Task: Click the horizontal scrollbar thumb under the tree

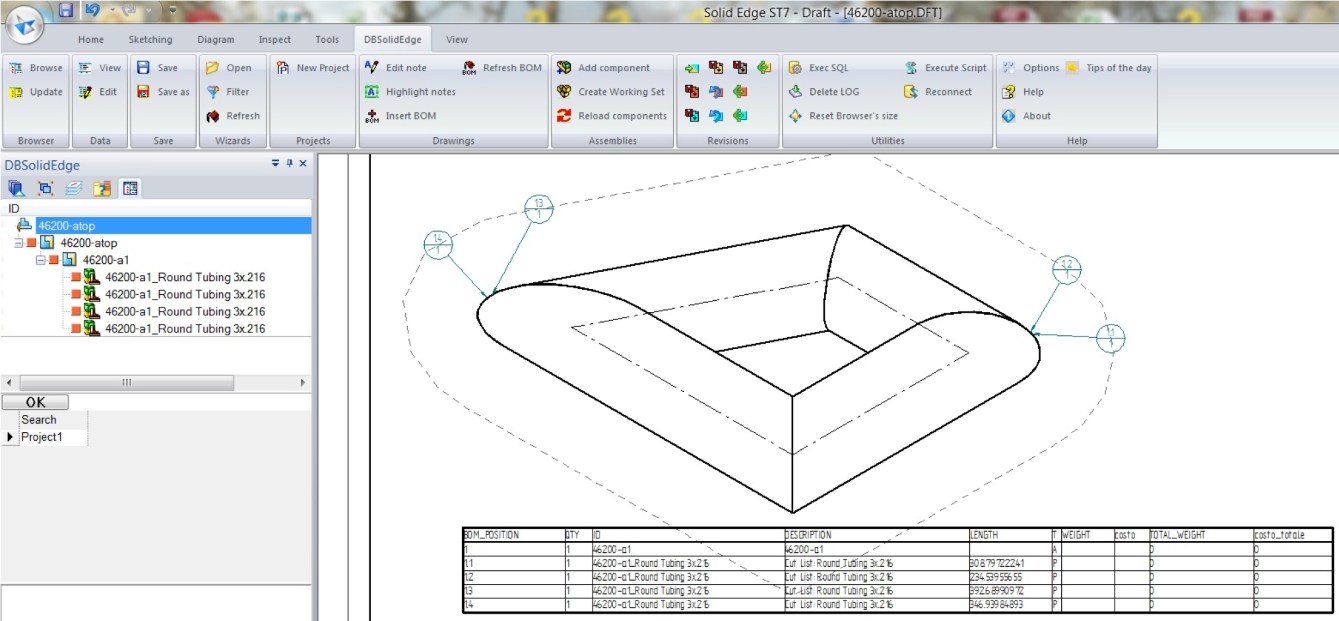Action: (x=127, y=383)
